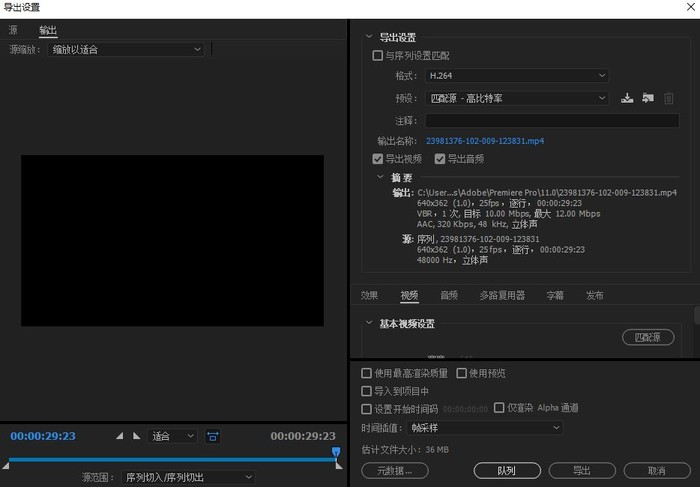700x487 pixels.
Task: Click the delete preset trash icon
Action: 669,98
